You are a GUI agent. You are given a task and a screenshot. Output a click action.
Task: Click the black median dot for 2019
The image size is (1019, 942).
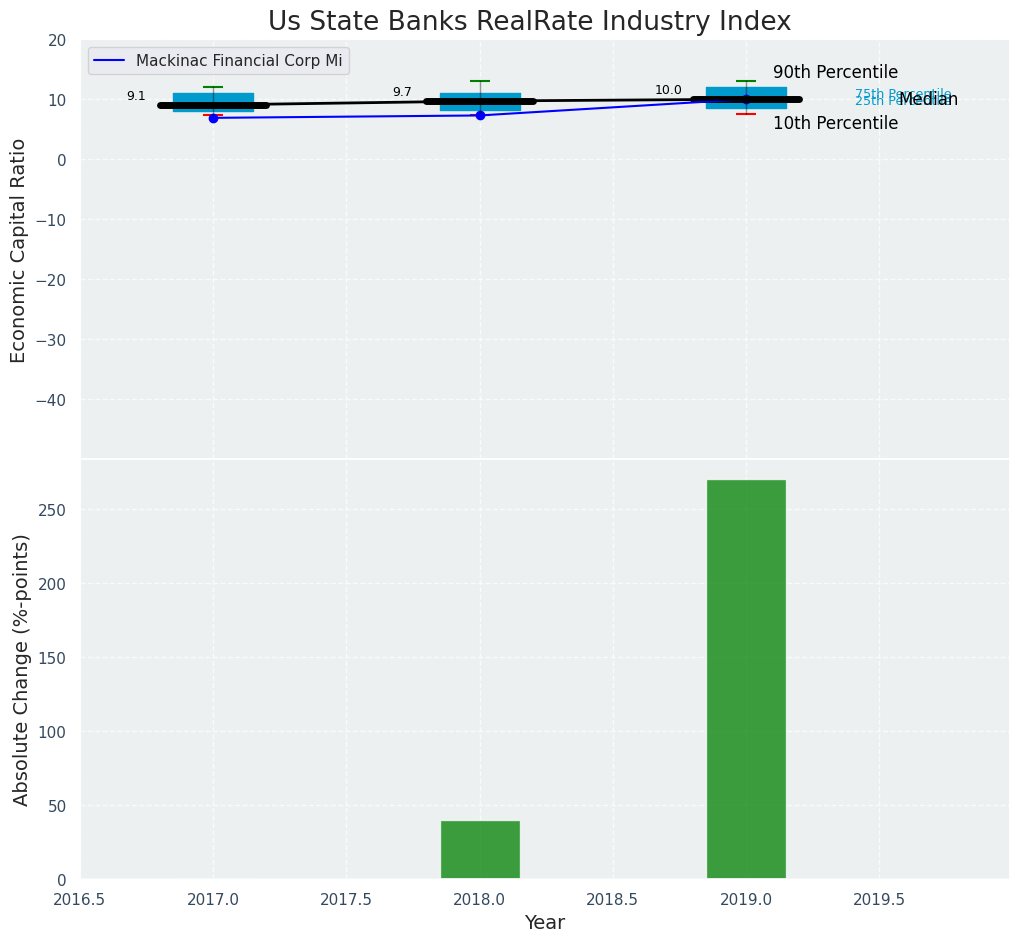746,99
